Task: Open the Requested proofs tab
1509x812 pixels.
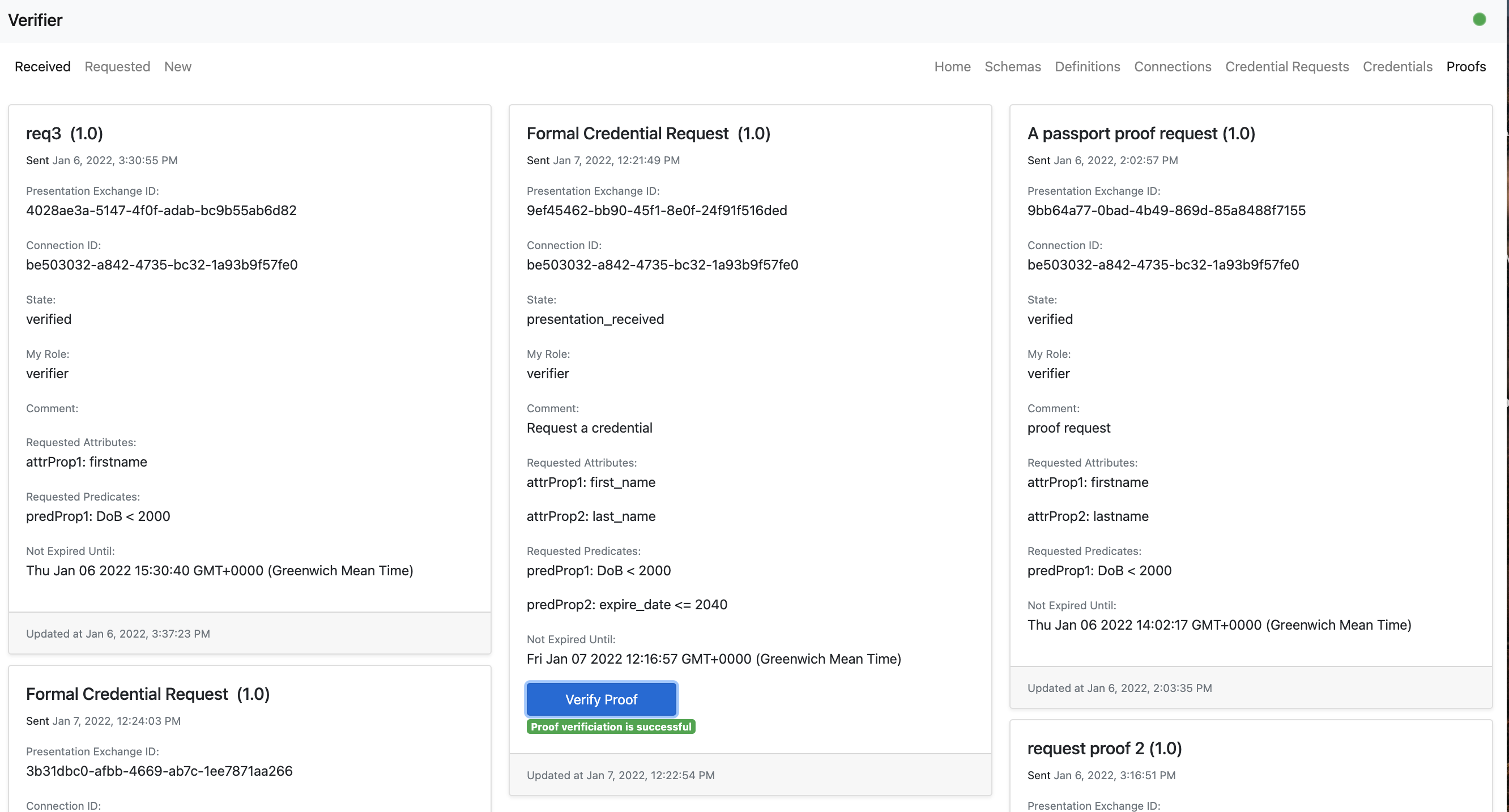Action: [x=117, y=67]
